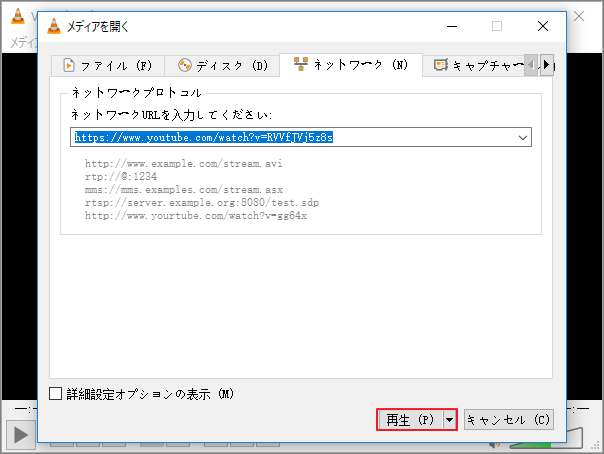Click example text http://www.example.com/stream.avi
Image resolution: width=604 pixels, height=454 pixels.
coord(183,164)
